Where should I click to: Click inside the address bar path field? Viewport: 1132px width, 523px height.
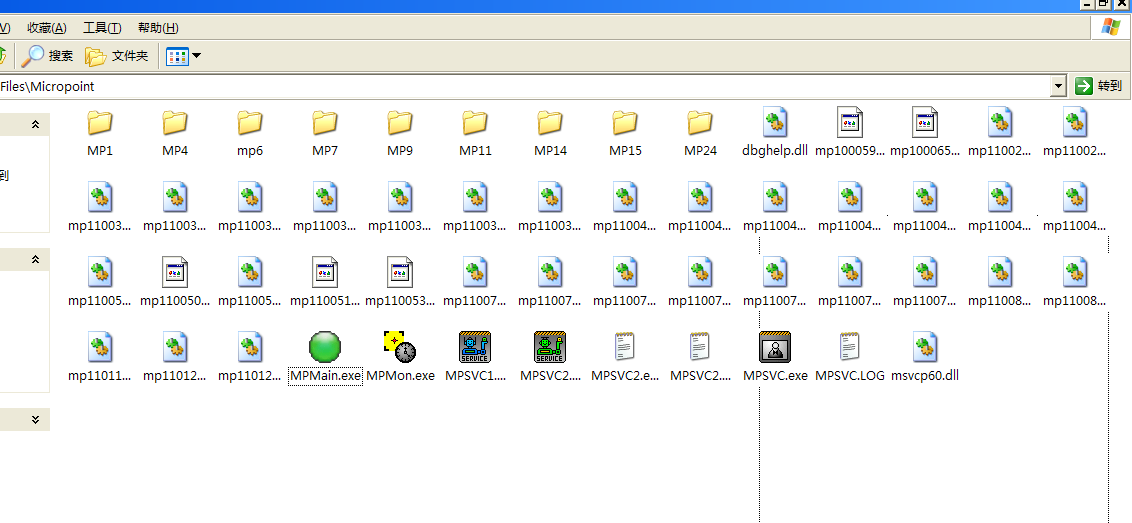tap(500, 87)
